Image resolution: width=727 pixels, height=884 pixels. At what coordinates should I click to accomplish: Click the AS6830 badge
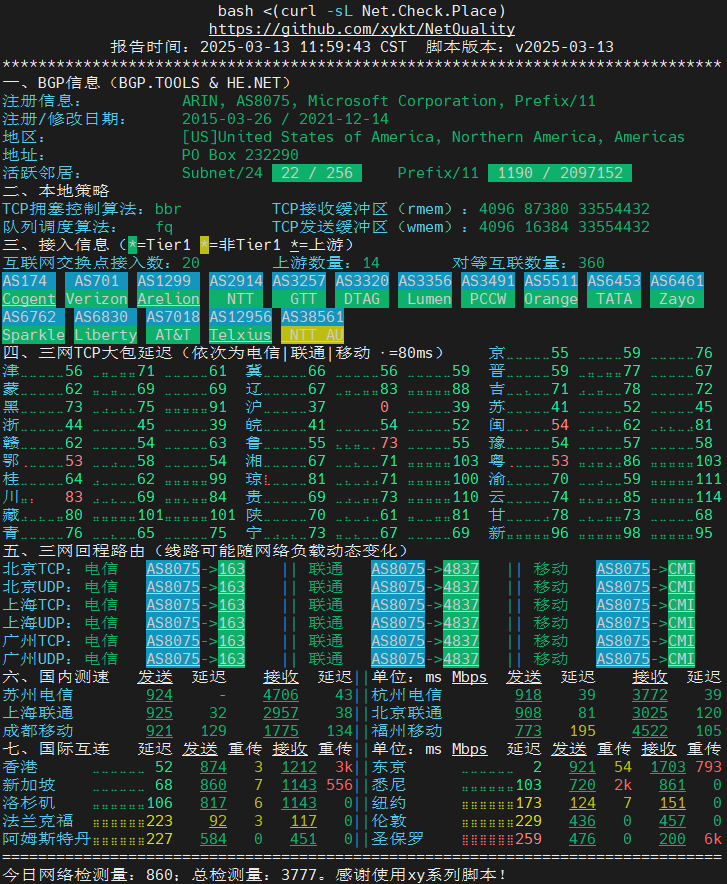[105, 317]
